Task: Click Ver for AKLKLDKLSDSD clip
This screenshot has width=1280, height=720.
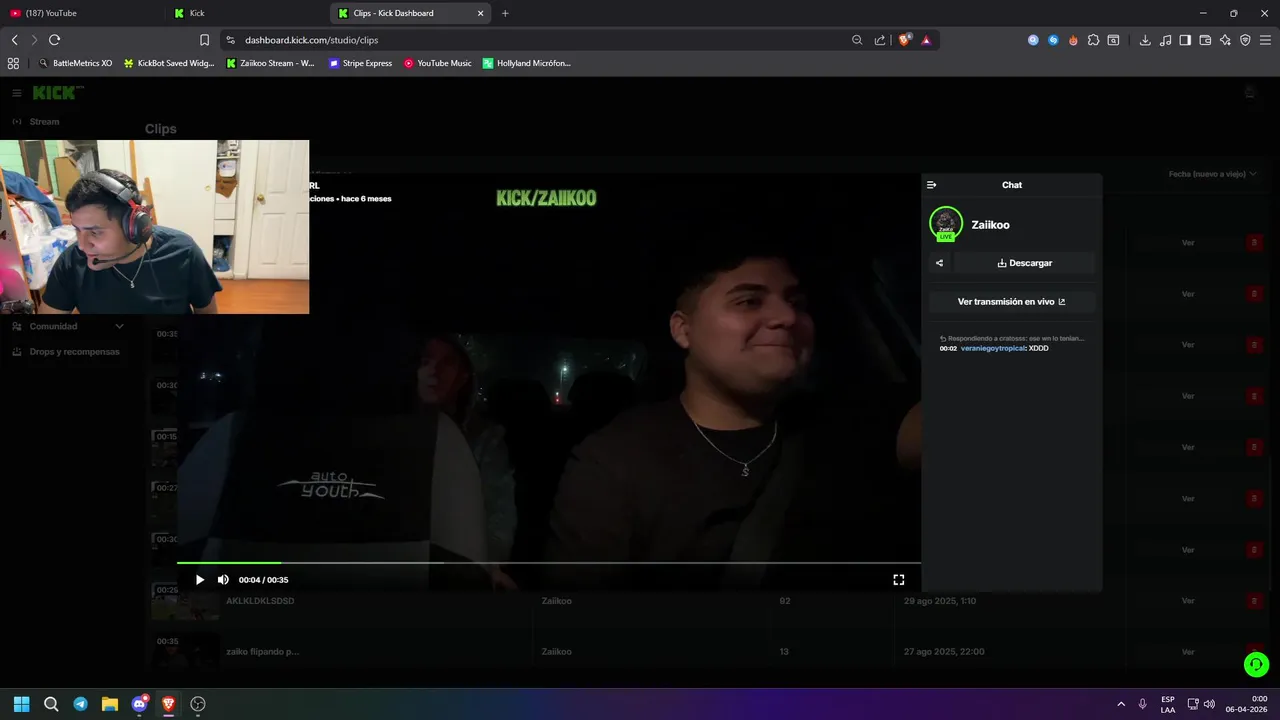Action: [x=1188, y=601]
